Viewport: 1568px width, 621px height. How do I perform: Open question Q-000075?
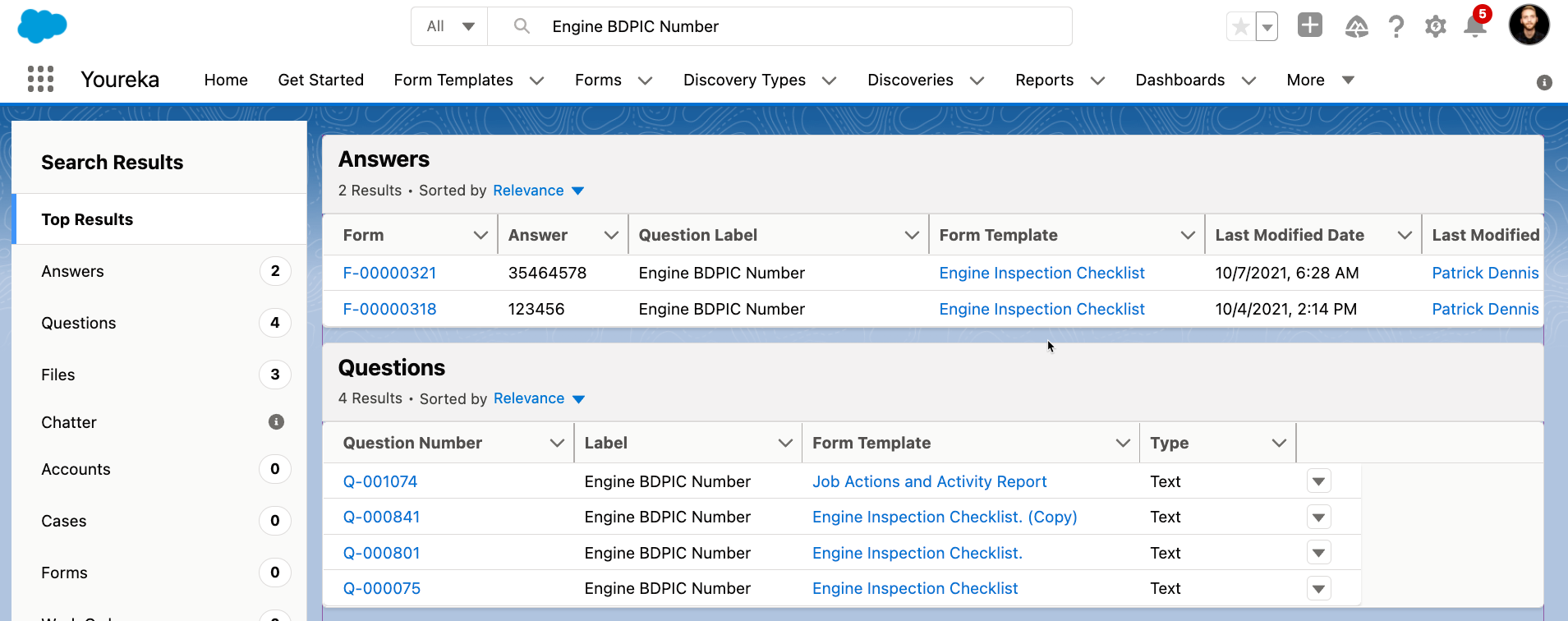point(382,588)
